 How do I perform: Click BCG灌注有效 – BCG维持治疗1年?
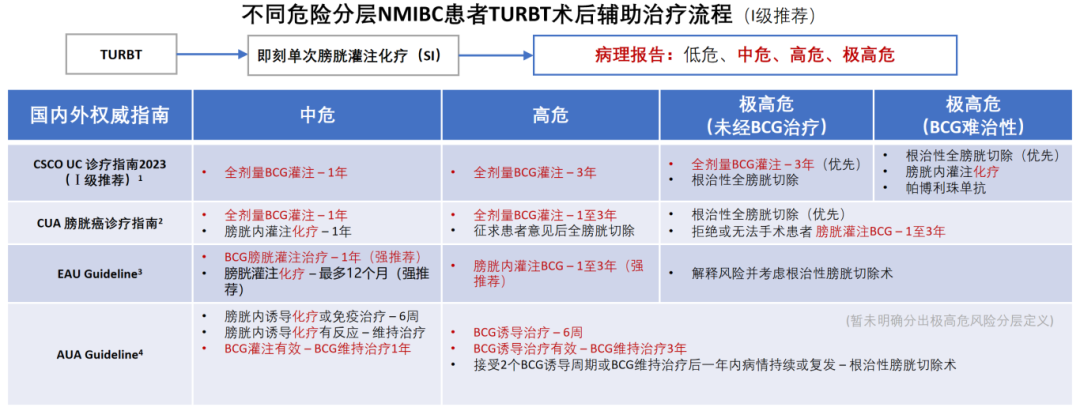pos(318,349)
